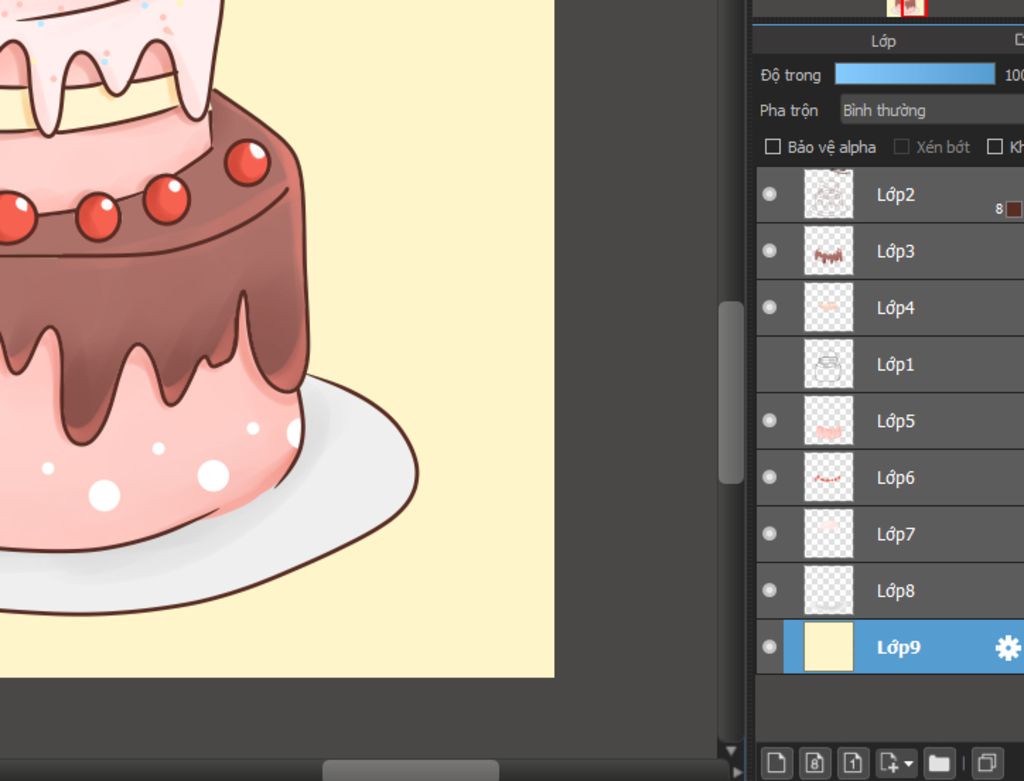Click the Lớp3 layer name
Viewport: 1024px width, 781px height.
[896, 251]
